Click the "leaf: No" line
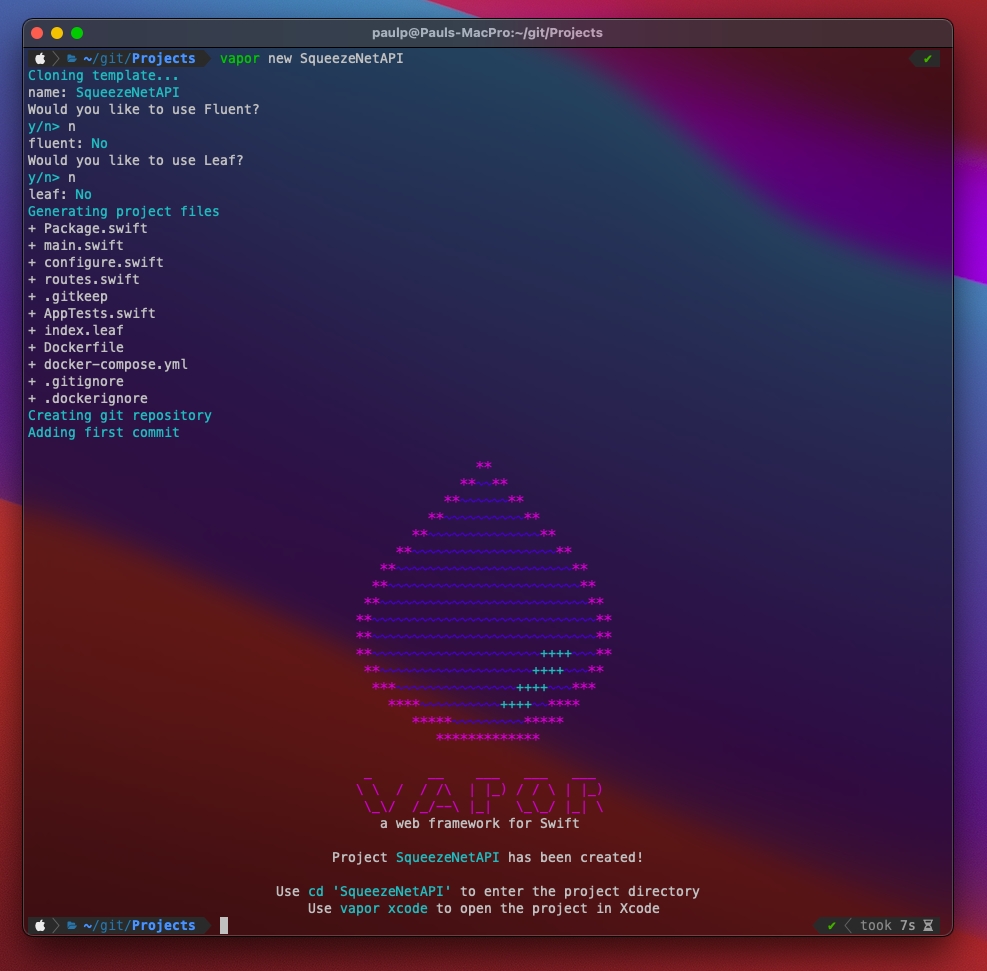Viewport: 987px width, 971px height. coord(60,194)
